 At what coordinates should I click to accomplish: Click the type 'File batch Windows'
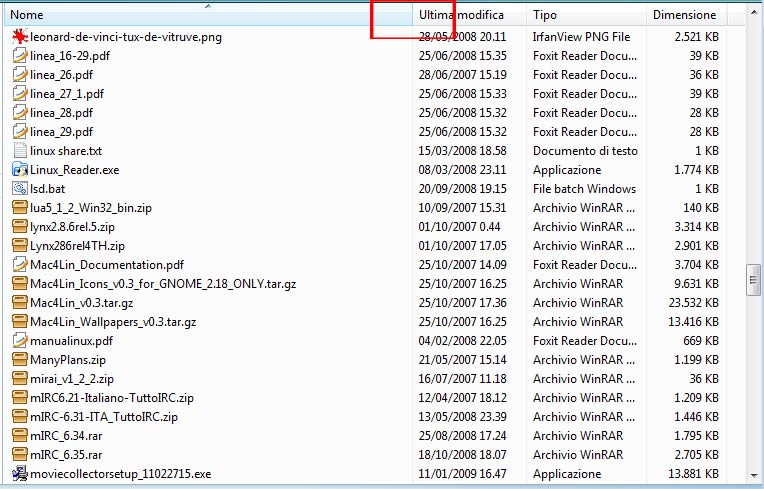click(x=584, y=189)
